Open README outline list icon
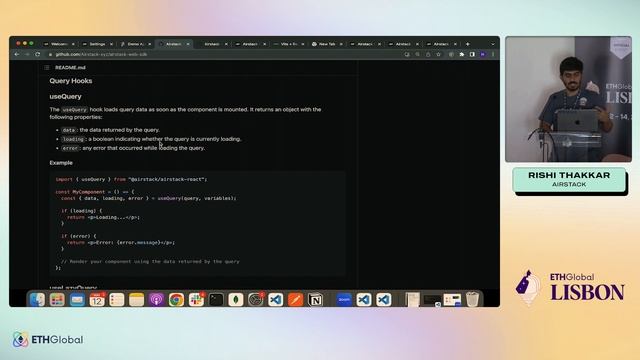Image resolution: width=640 pixels, height=360 pixels. pyautogui.click(x=47, y=68)
